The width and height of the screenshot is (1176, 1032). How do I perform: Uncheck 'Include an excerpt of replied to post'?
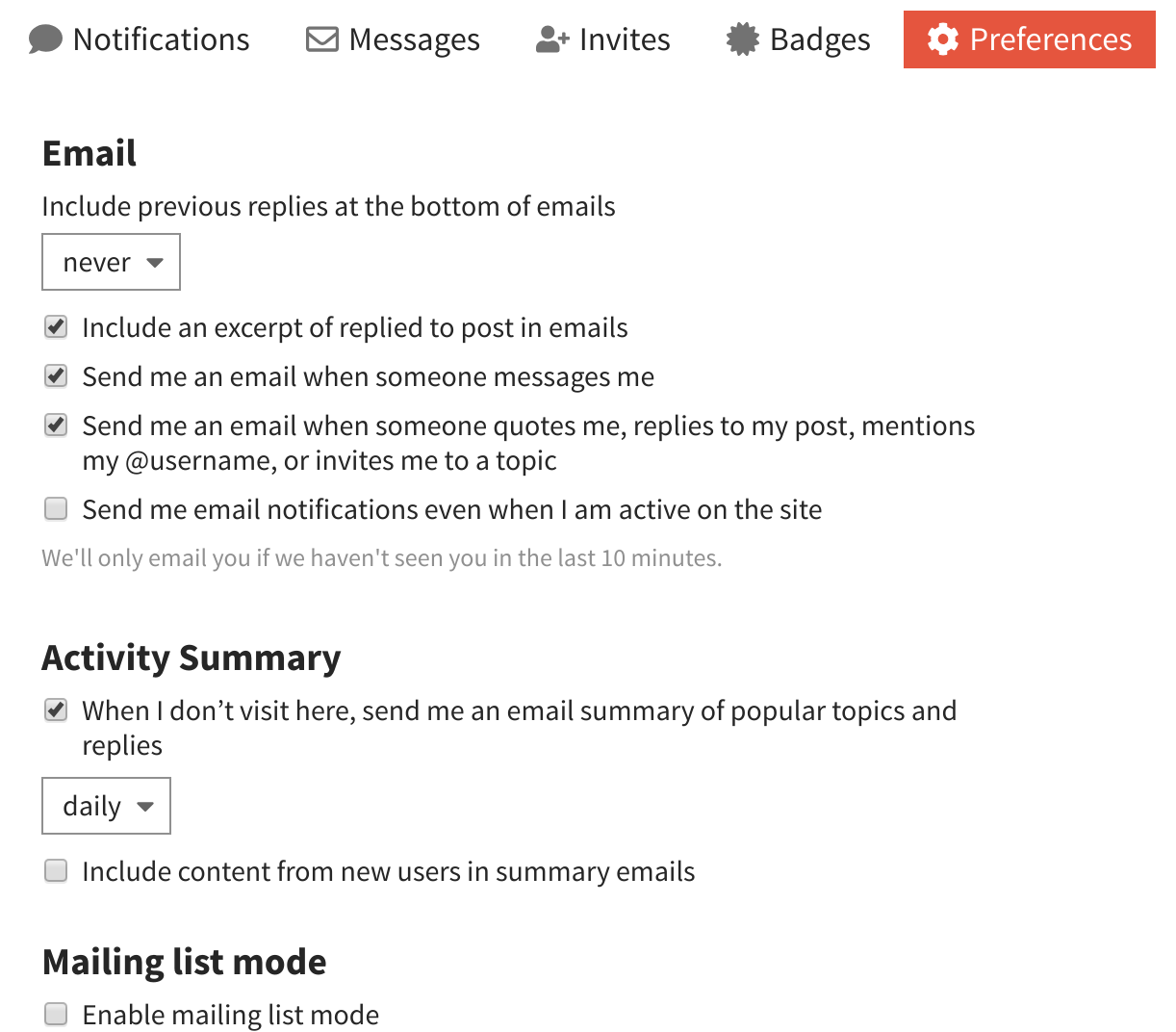tap(56, 327)
